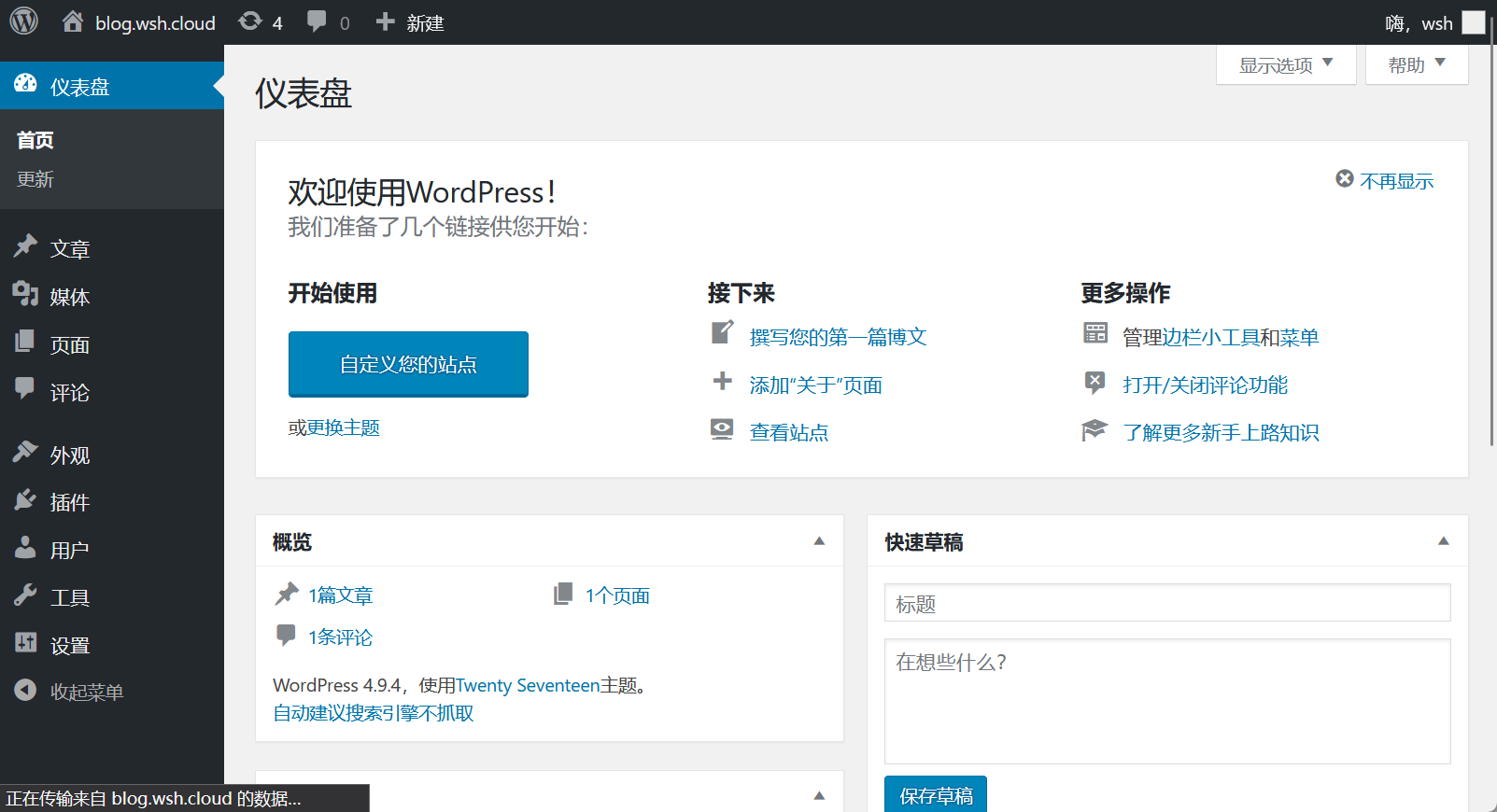This screenshot has height=812, width=1497.
Task: Click the 1篇文章 link in 概览
Action: [x=340, y=595]
